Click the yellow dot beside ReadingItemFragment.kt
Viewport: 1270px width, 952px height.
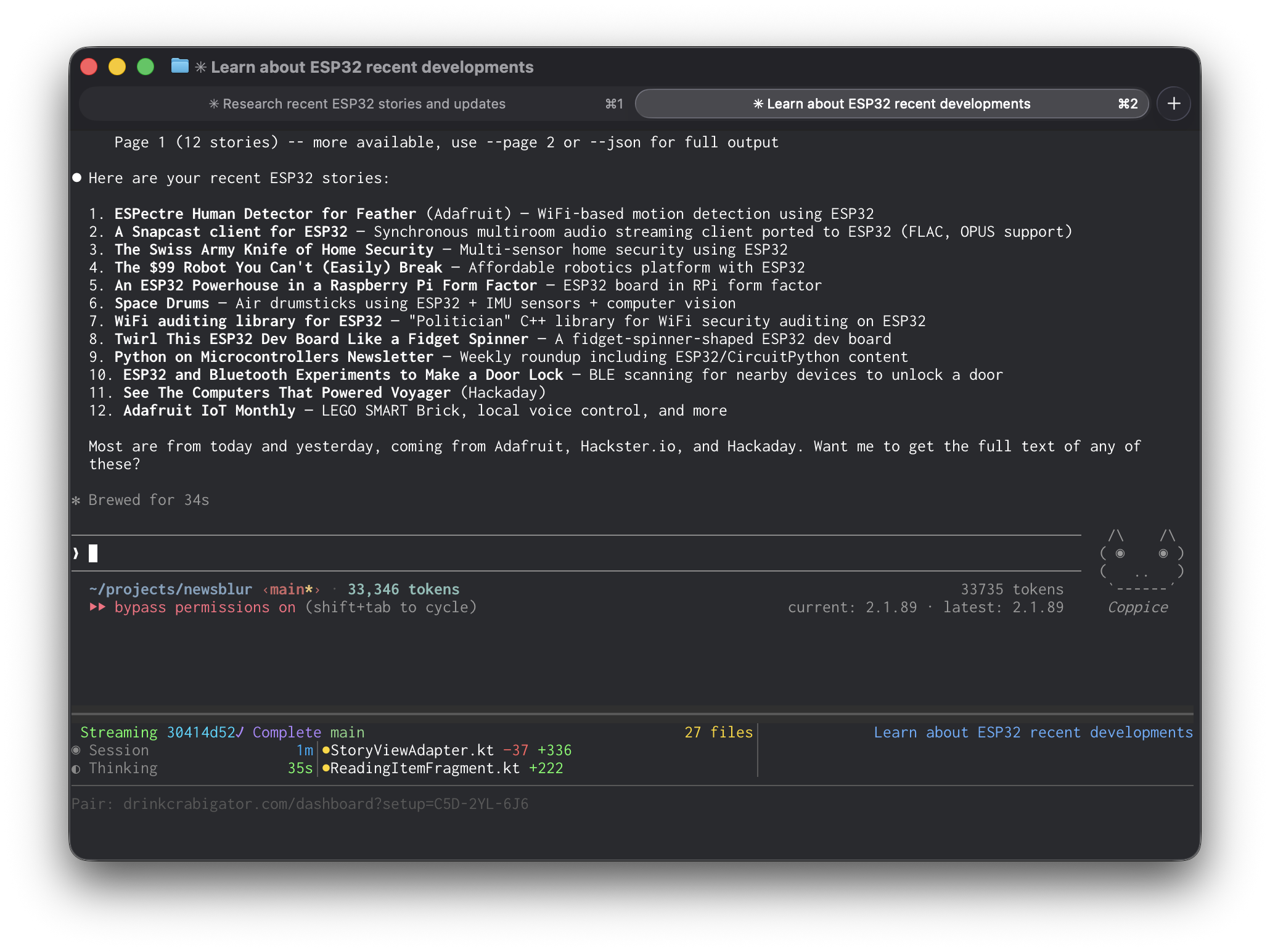(326, 768)
